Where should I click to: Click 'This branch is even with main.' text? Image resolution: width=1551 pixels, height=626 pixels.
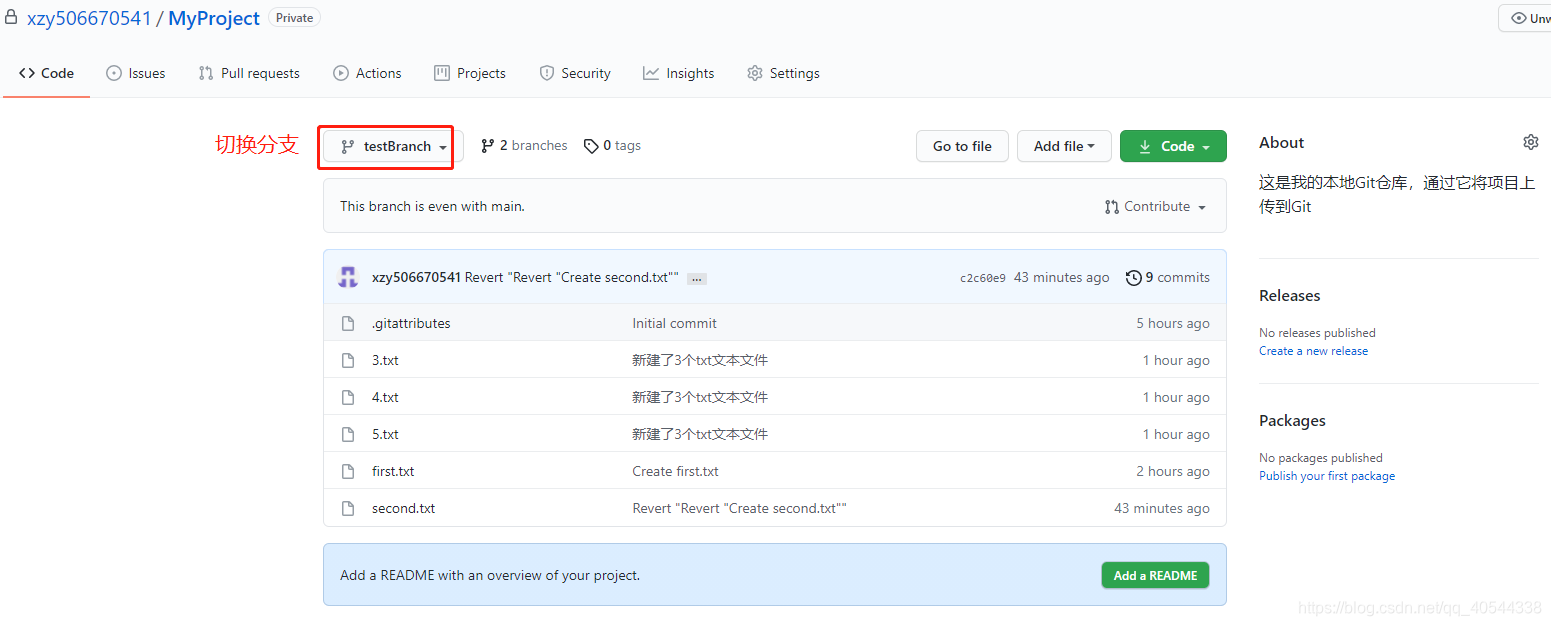point(432,206)
